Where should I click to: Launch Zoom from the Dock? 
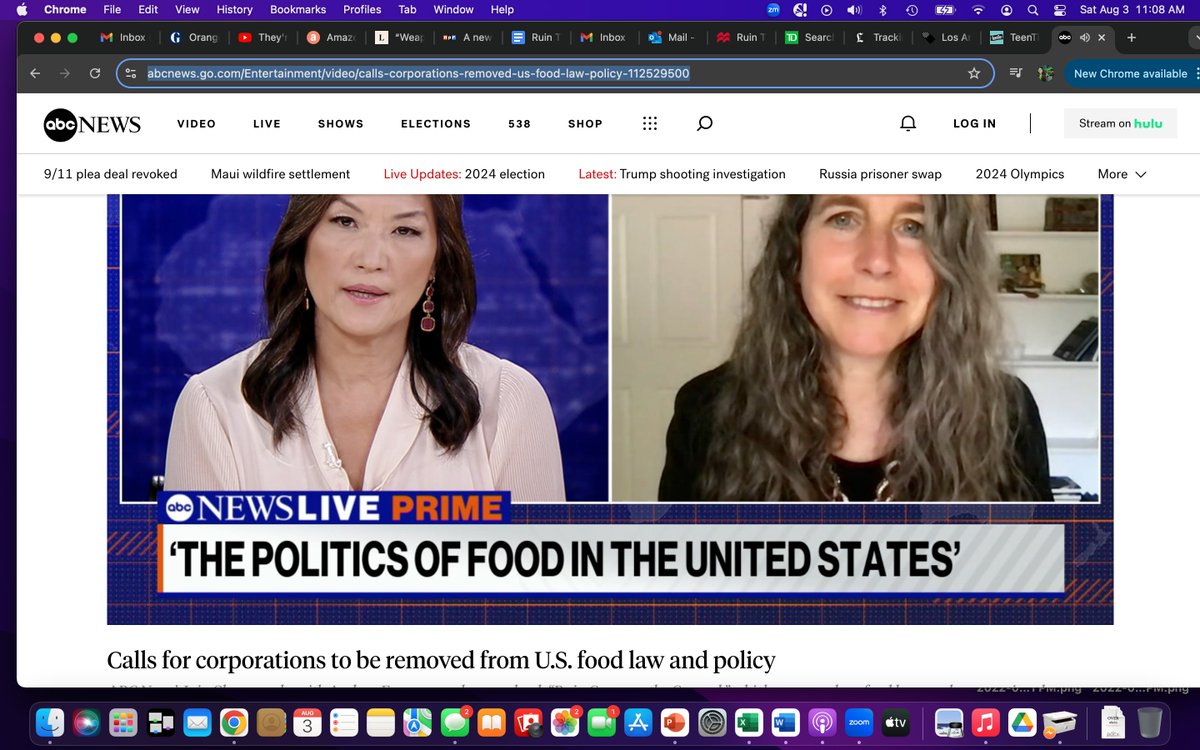pos(860,722)
